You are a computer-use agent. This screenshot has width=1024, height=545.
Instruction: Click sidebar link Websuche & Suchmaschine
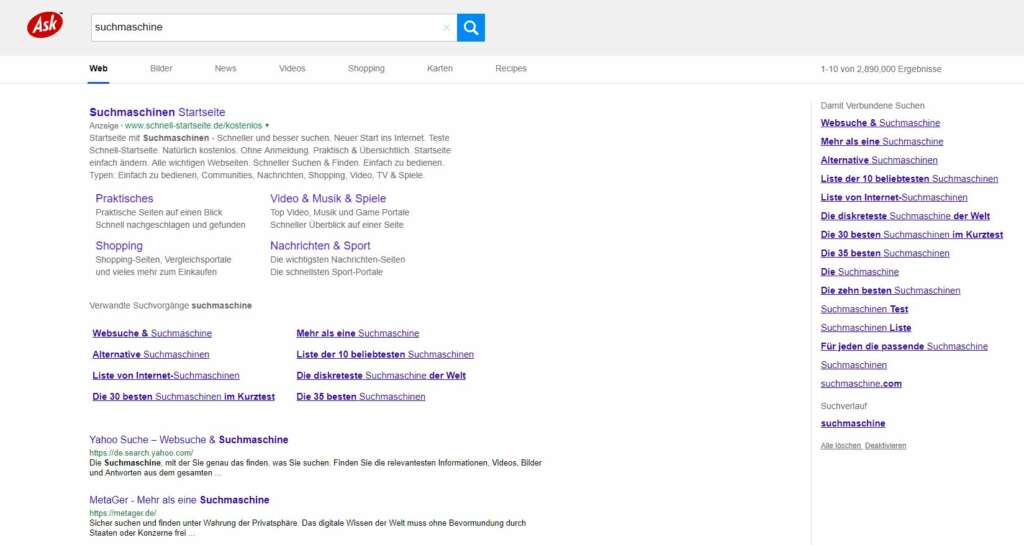point(880,123)
